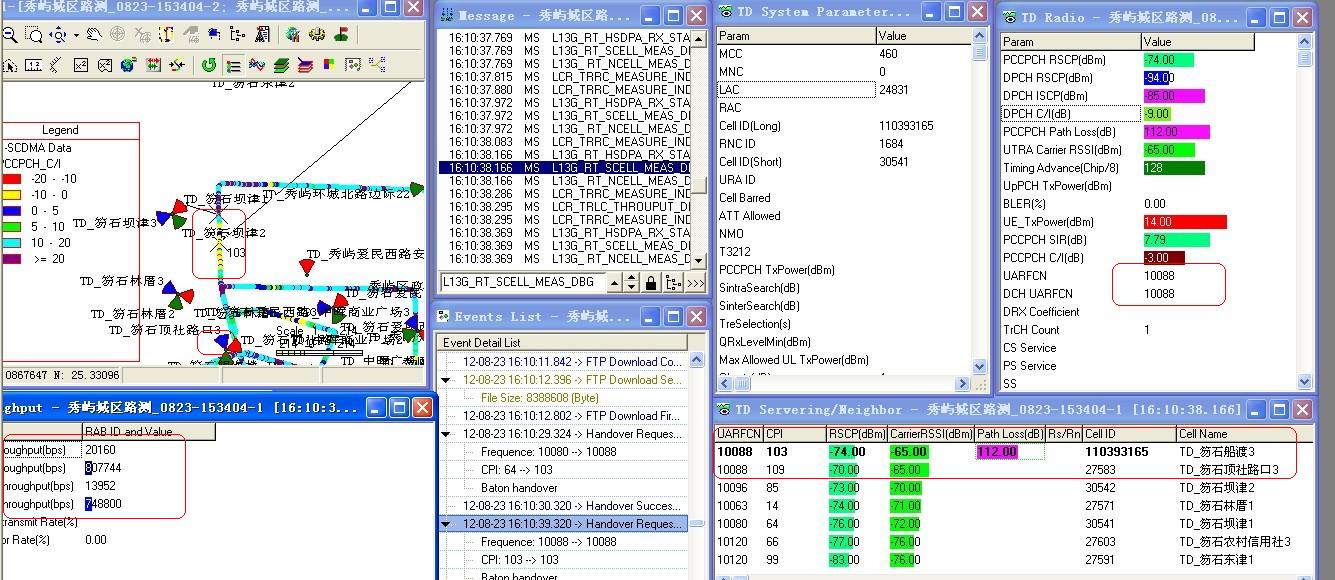Click the RAB ID and Value column header
Viewport: 1335px width, 580px height.
(148, 432)
